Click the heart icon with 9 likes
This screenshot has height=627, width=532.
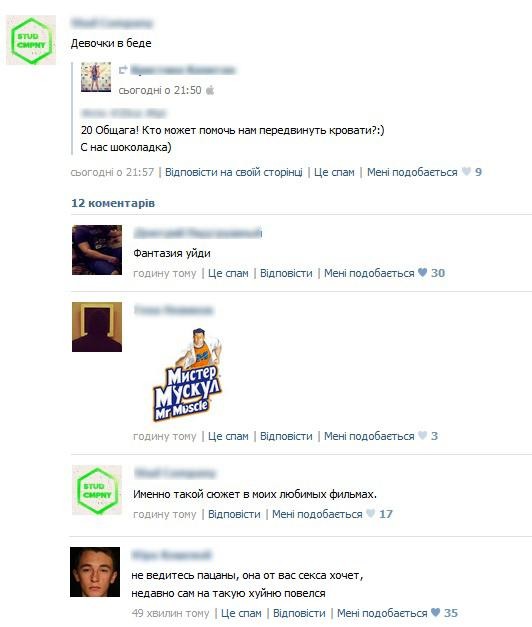point(466,172)
